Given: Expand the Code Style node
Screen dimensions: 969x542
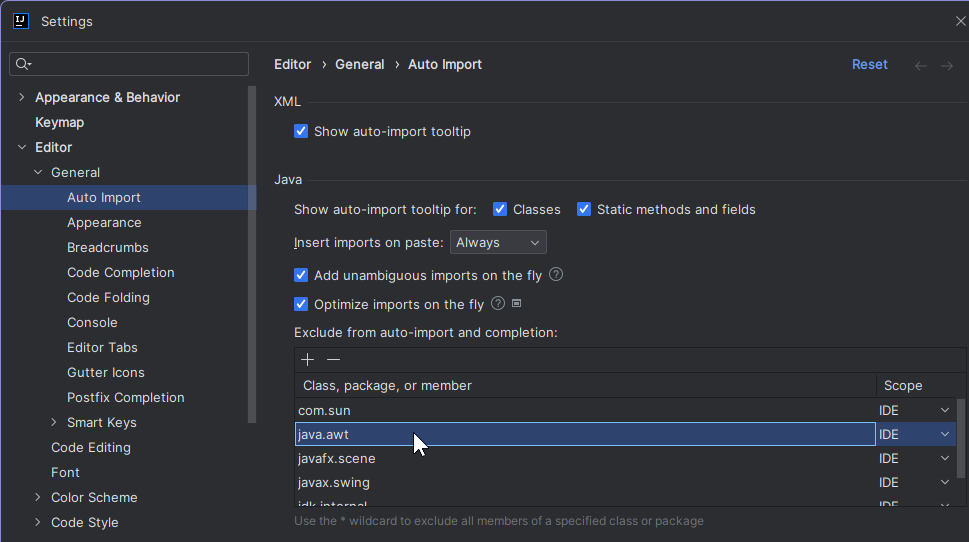Looking at the screenshot, I should (x=38, y=522).
